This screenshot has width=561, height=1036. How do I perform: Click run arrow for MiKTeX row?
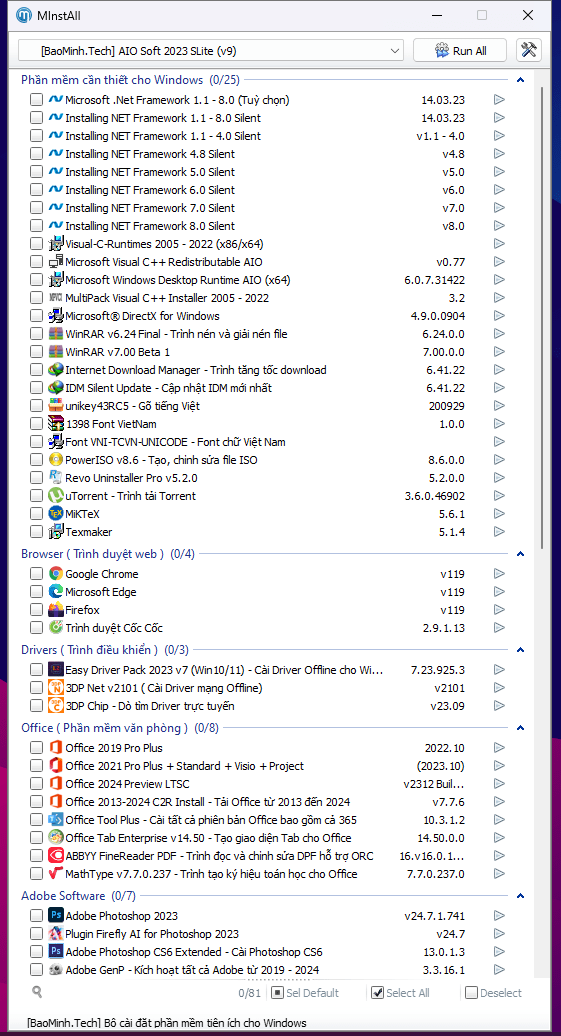tap(499, 513)
